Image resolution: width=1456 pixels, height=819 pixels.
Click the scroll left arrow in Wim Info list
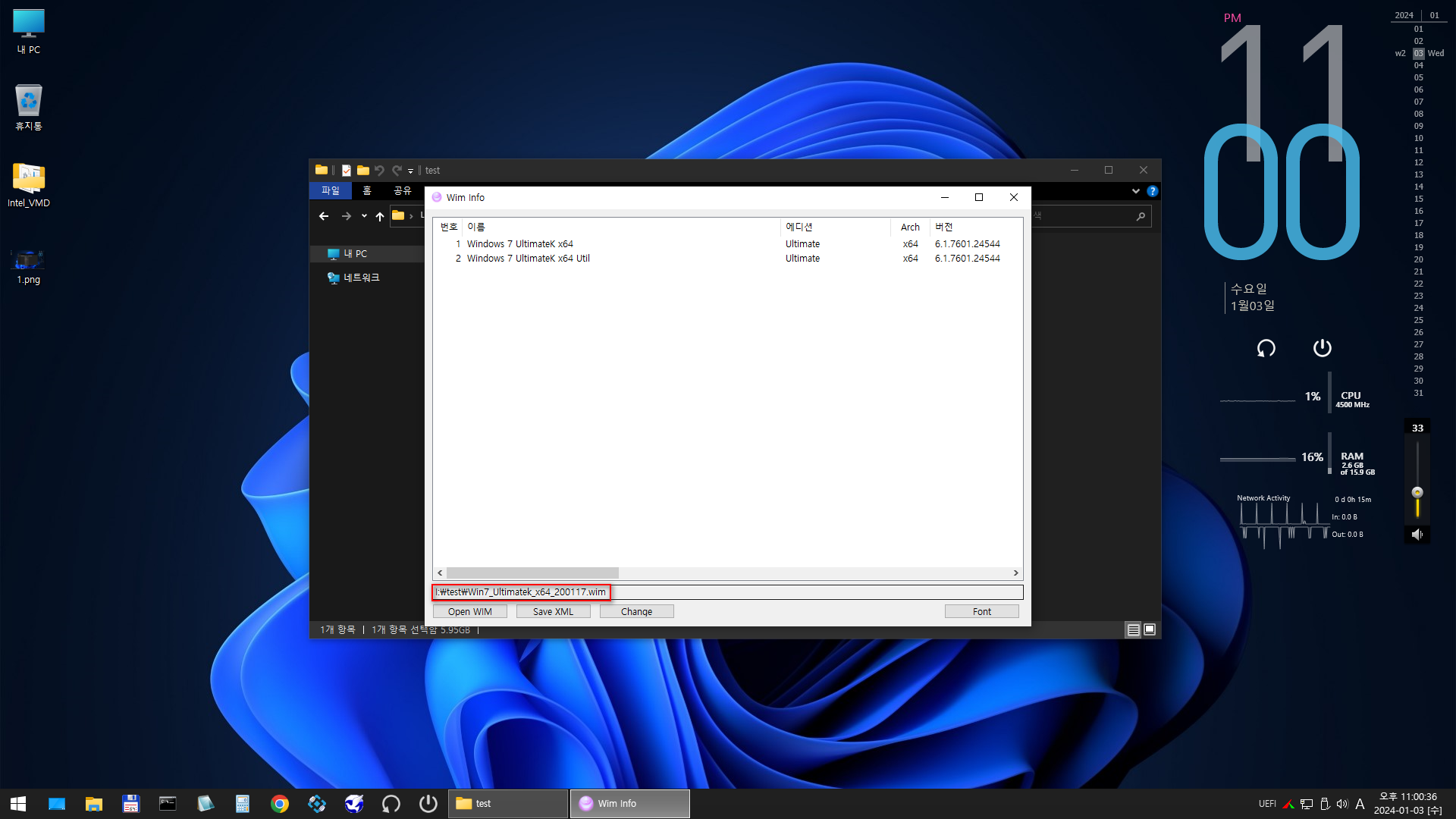tap(440, 573)
